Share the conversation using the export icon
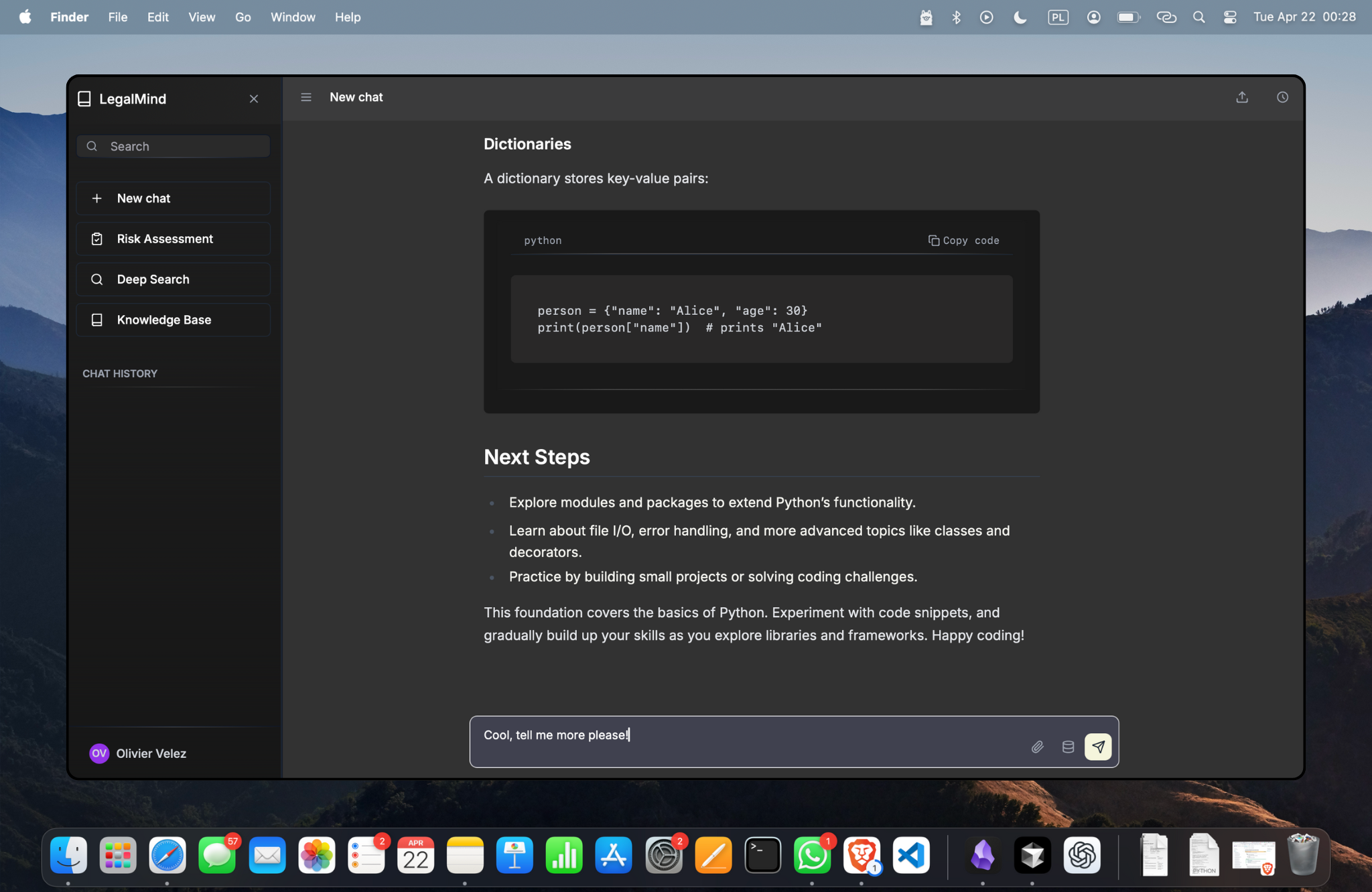The height and width of the screenshot is (892, 1372). click(1242, 97)
